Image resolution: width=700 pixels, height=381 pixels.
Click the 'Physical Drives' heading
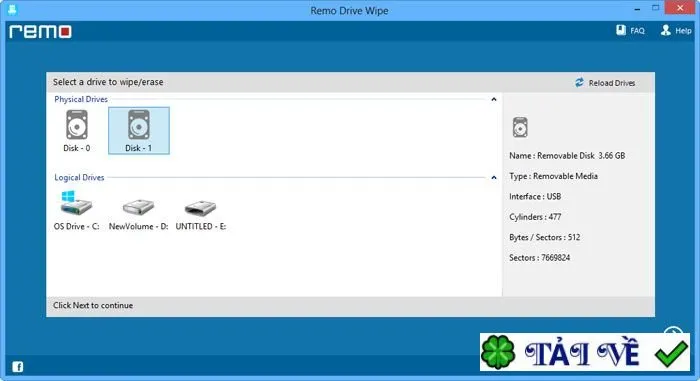(x=81, y=99)
